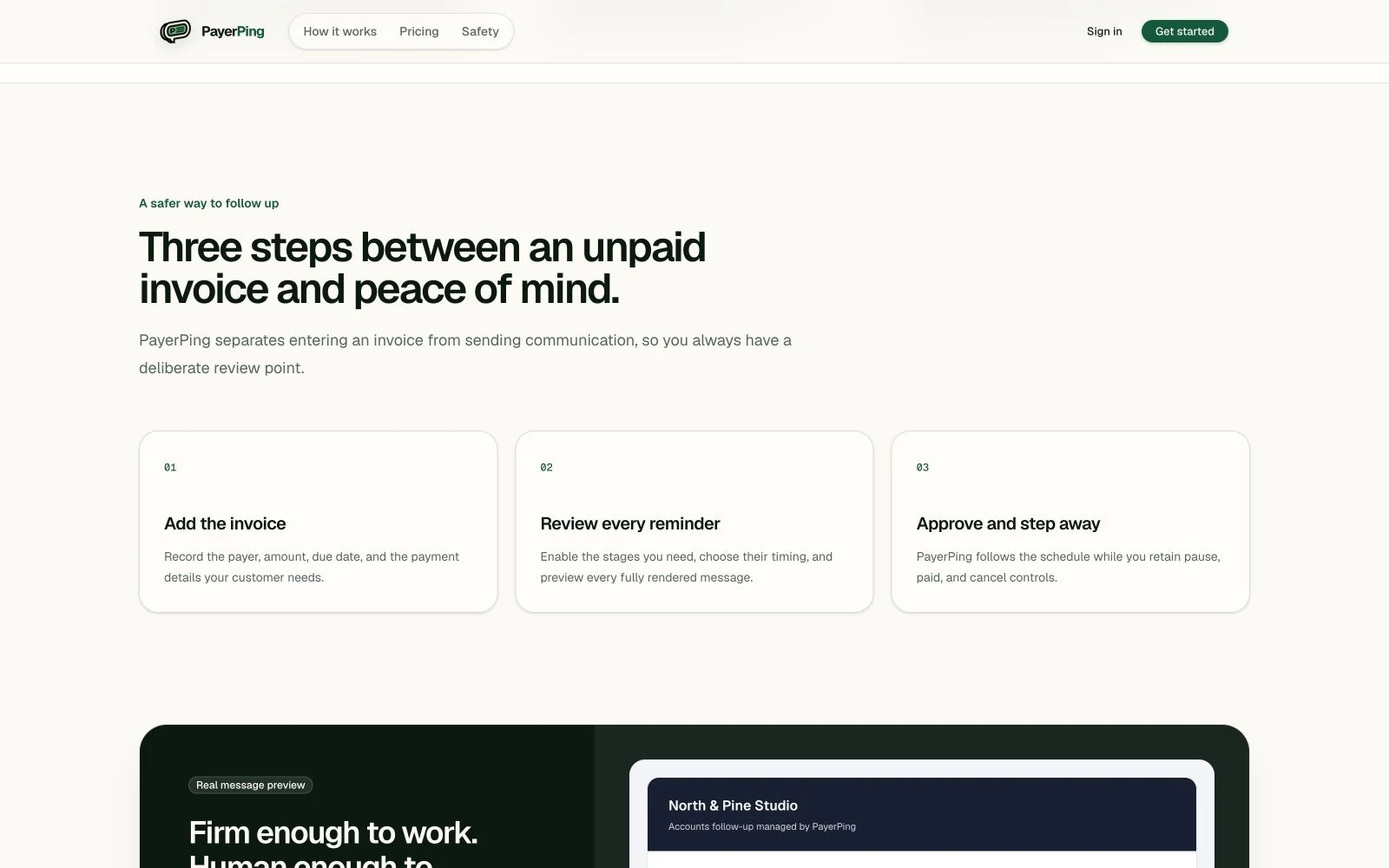Select the 'Approve and step away' card title
Image resolution: width=1389 pixels, height=868 pixels.
[1008, 523]
